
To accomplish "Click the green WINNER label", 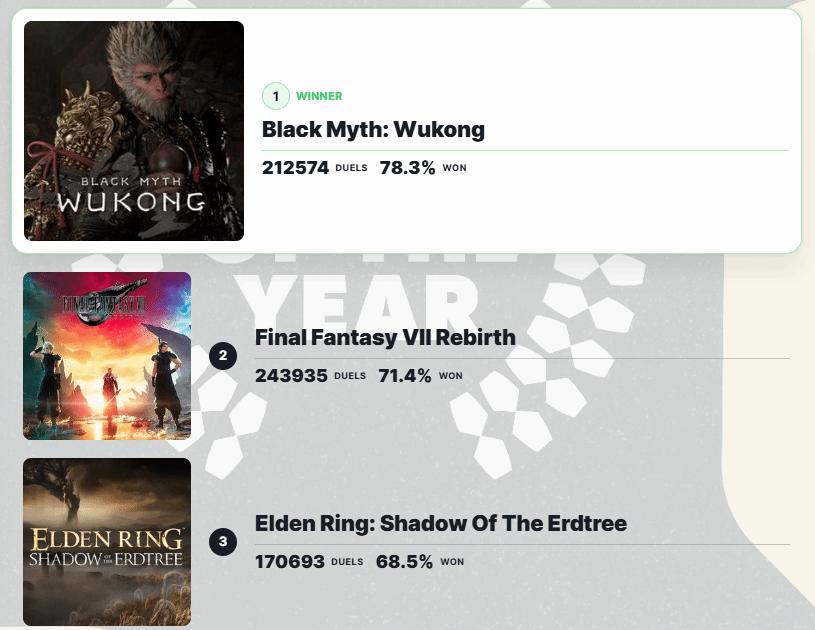I will [x=319, y=96].
